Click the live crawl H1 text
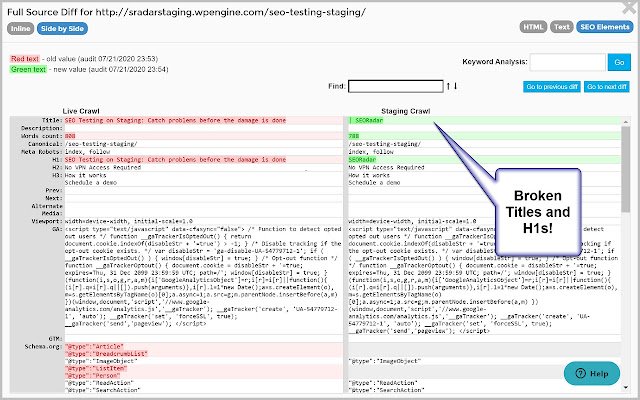 pos(175,160)
